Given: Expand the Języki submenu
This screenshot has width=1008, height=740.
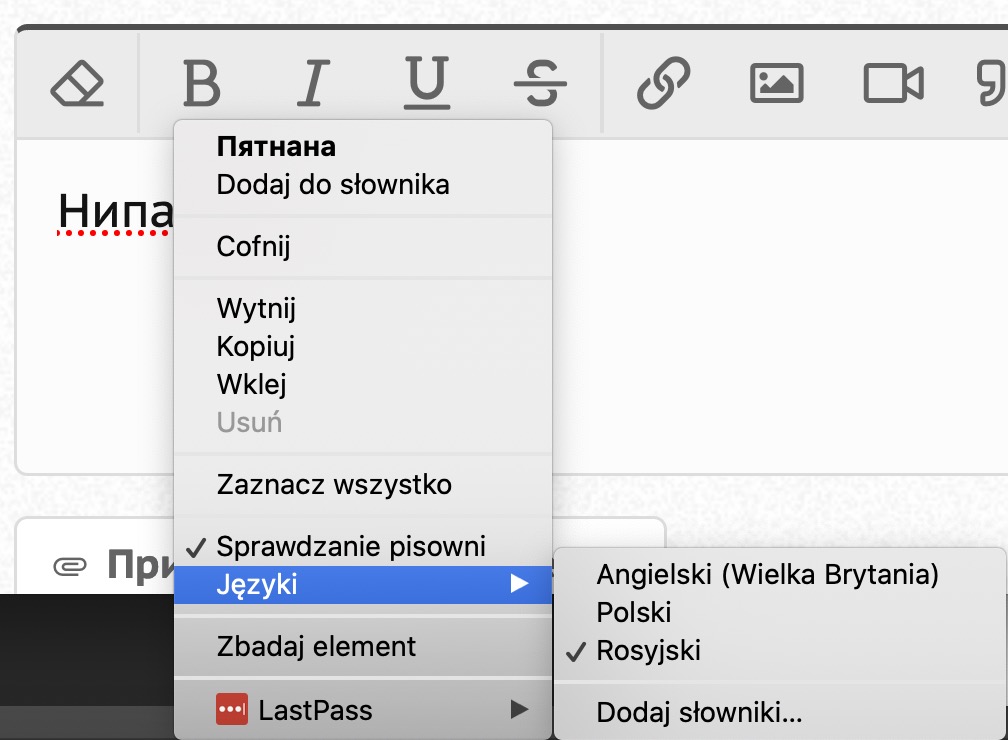Looking at the screenshot, I should click(363, 584).
